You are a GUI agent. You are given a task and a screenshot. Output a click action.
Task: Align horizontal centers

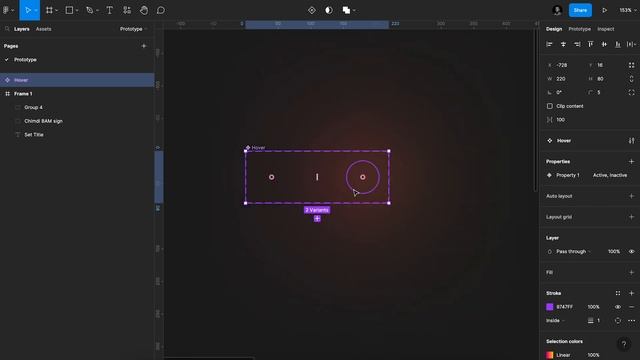click(x=563, y=44)
